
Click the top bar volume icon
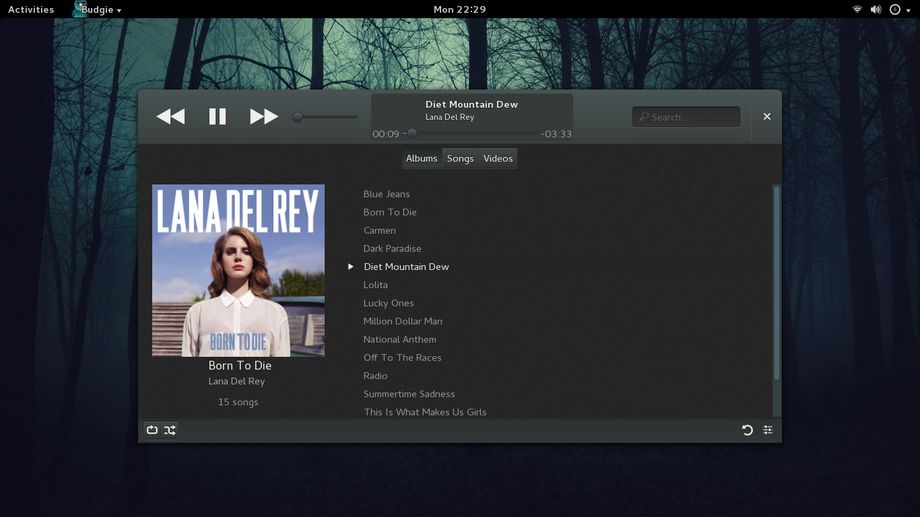click(875, 9)
